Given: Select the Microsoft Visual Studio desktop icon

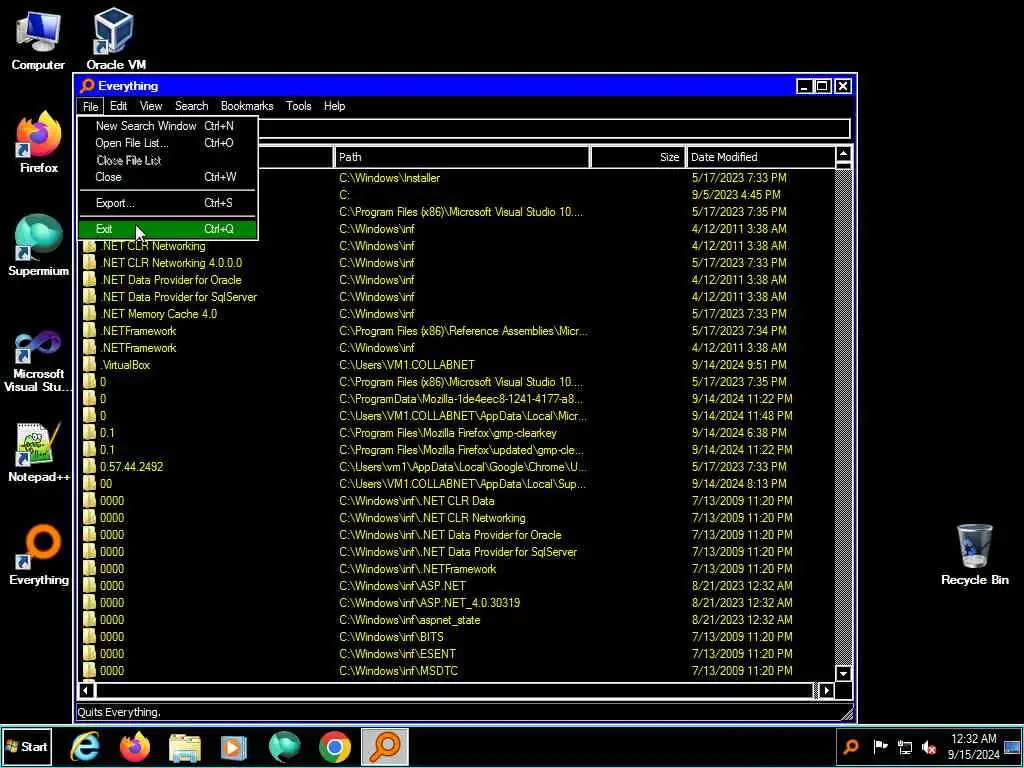Looking at the screenshot, I should click(x=38, y=361).
